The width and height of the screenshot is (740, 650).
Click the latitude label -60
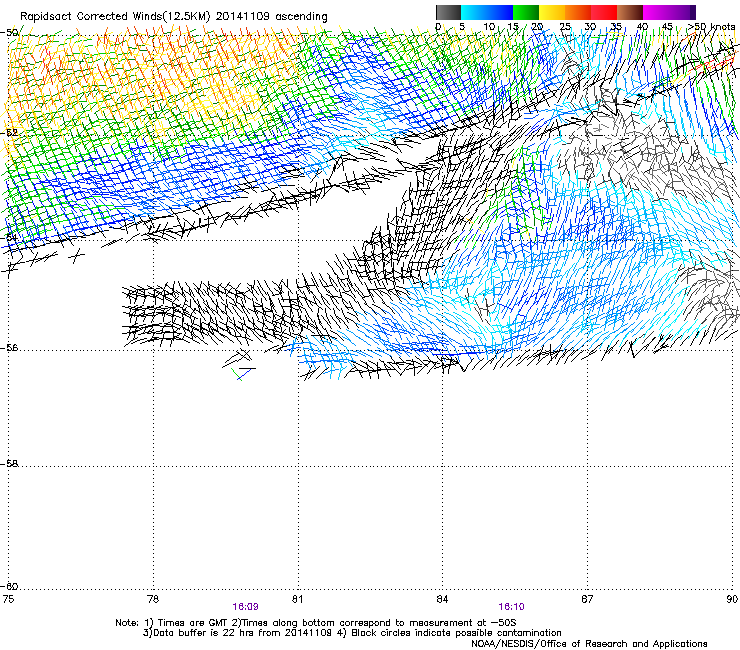[x=9, y=586]
